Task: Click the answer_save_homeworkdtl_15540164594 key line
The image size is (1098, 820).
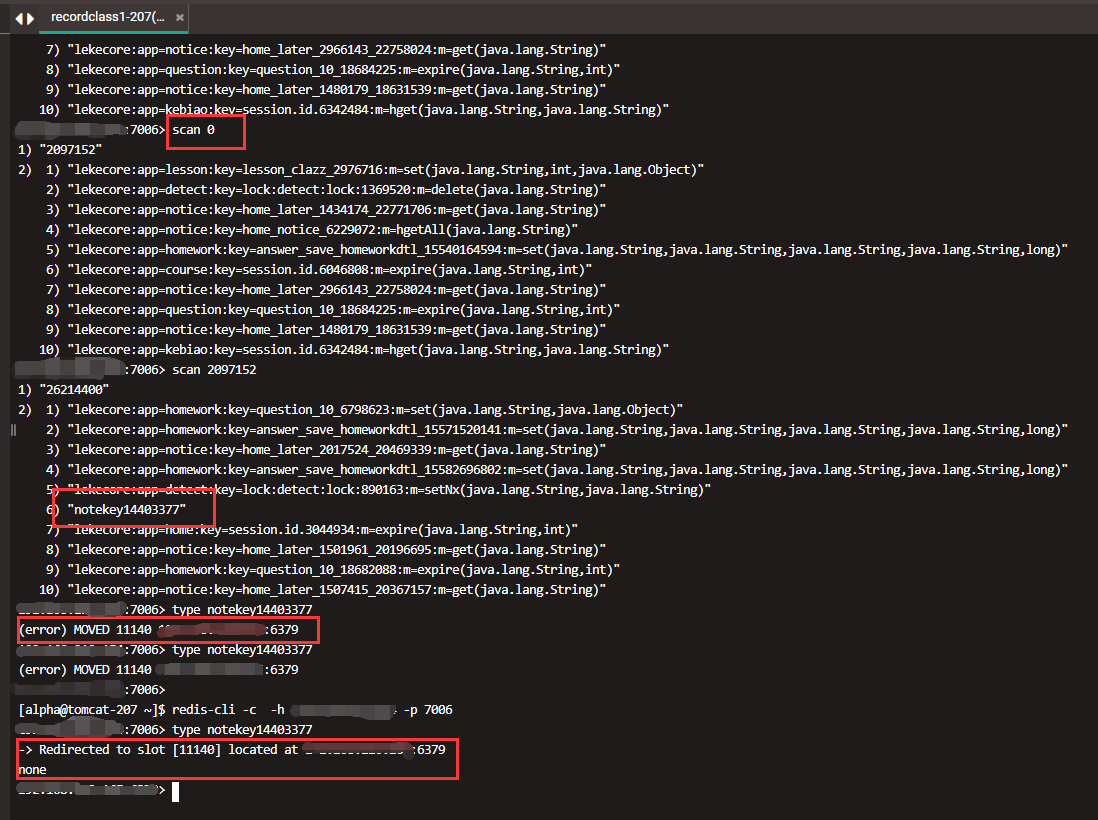Action: [x=566, y=250]
